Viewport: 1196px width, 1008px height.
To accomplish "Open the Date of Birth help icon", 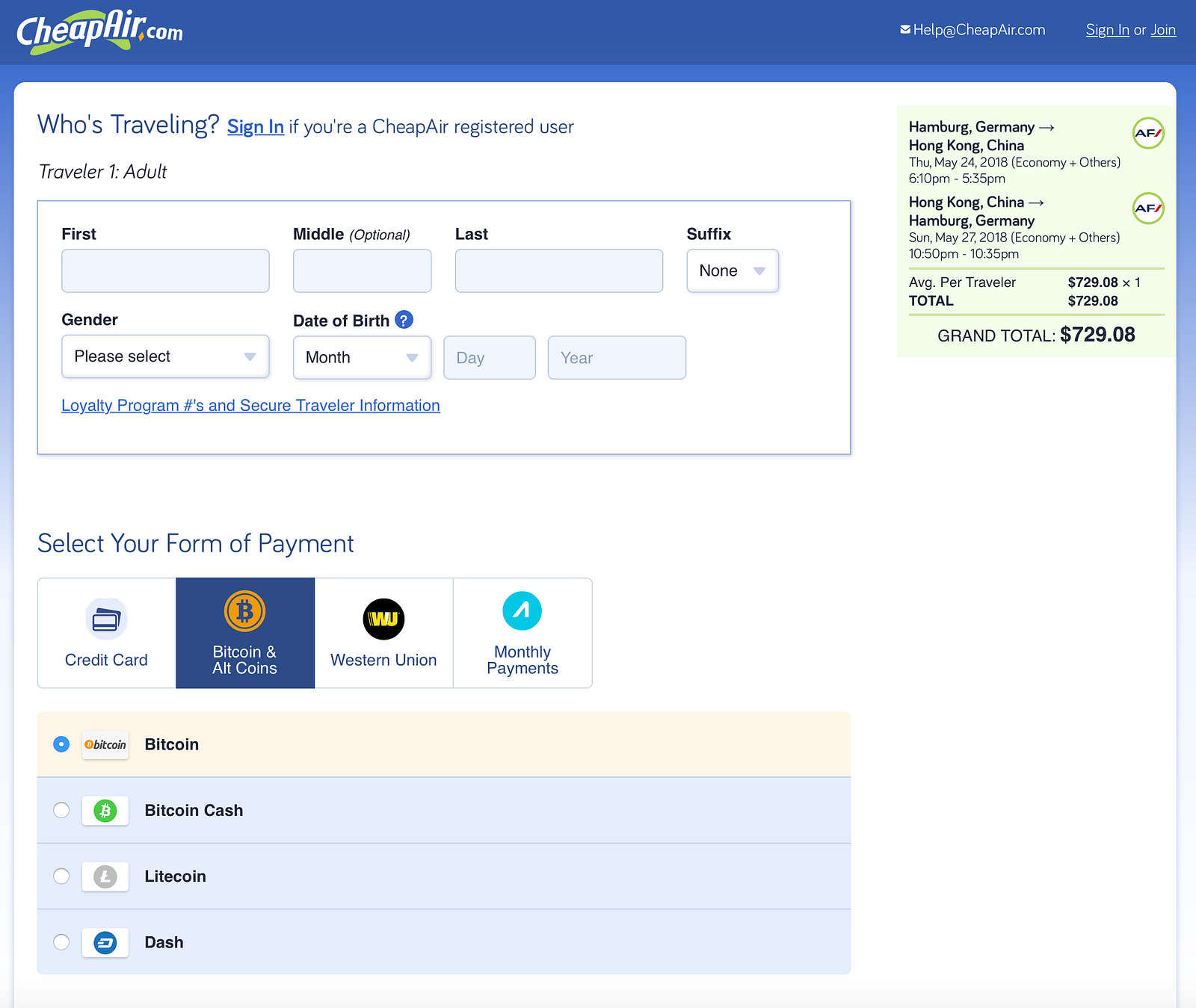I will [404, 320].
